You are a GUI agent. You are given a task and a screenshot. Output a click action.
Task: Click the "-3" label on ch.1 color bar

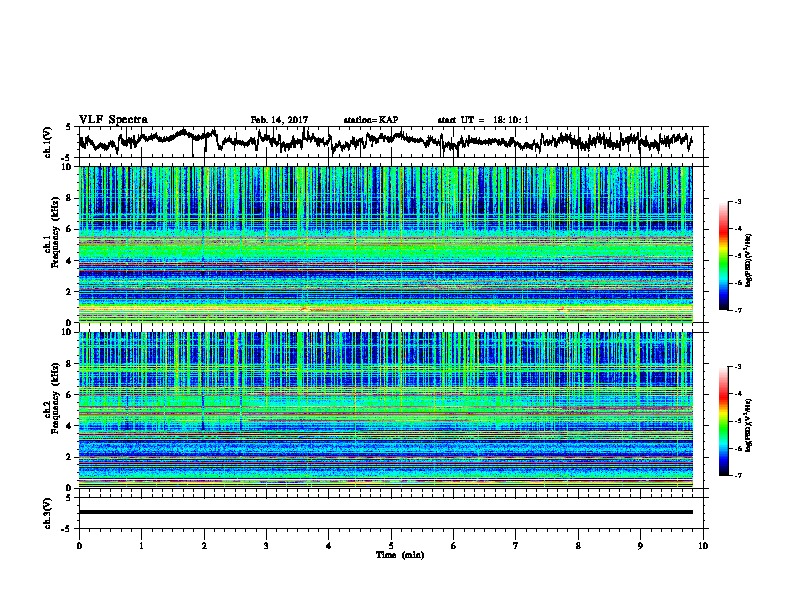click(737, 201)
